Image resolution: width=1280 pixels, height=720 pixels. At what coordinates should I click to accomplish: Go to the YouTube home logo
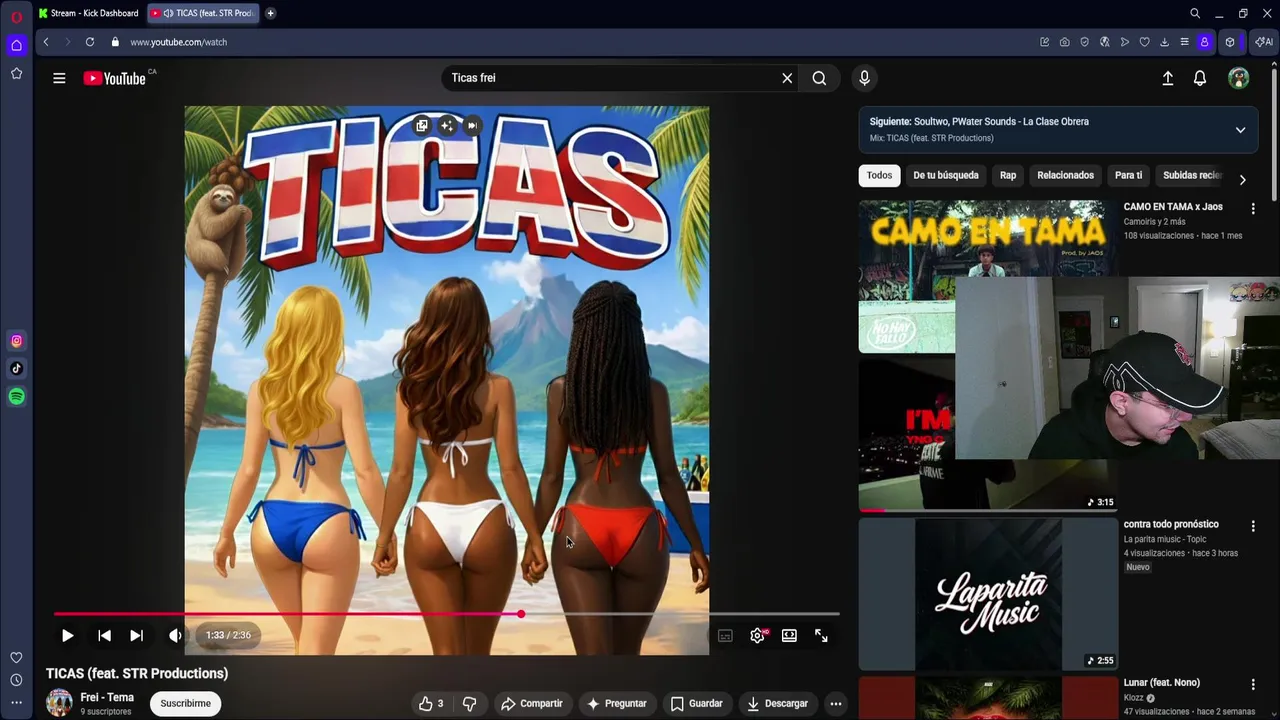(x=115, y=78)
